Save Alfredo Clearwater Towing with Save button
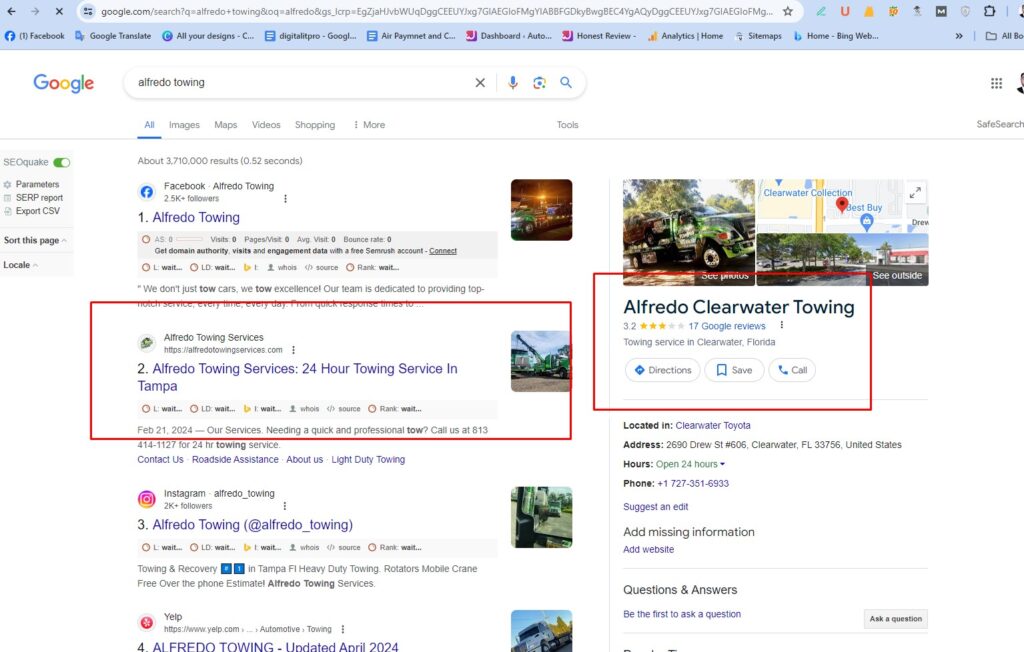Image resolution: width=1024 pixels, height=652 pixels. tap(734, 370)
